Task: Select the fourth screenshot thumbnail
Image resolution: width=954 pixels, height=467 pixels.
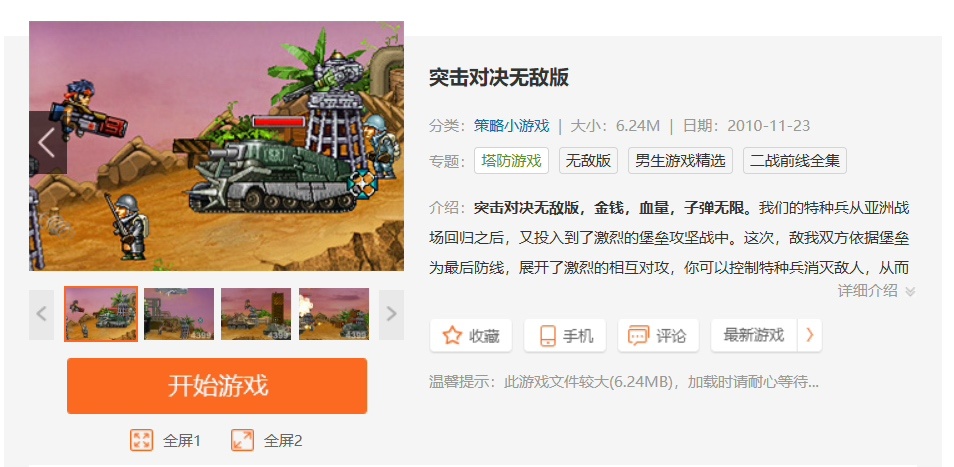Action: click(334, 314)
